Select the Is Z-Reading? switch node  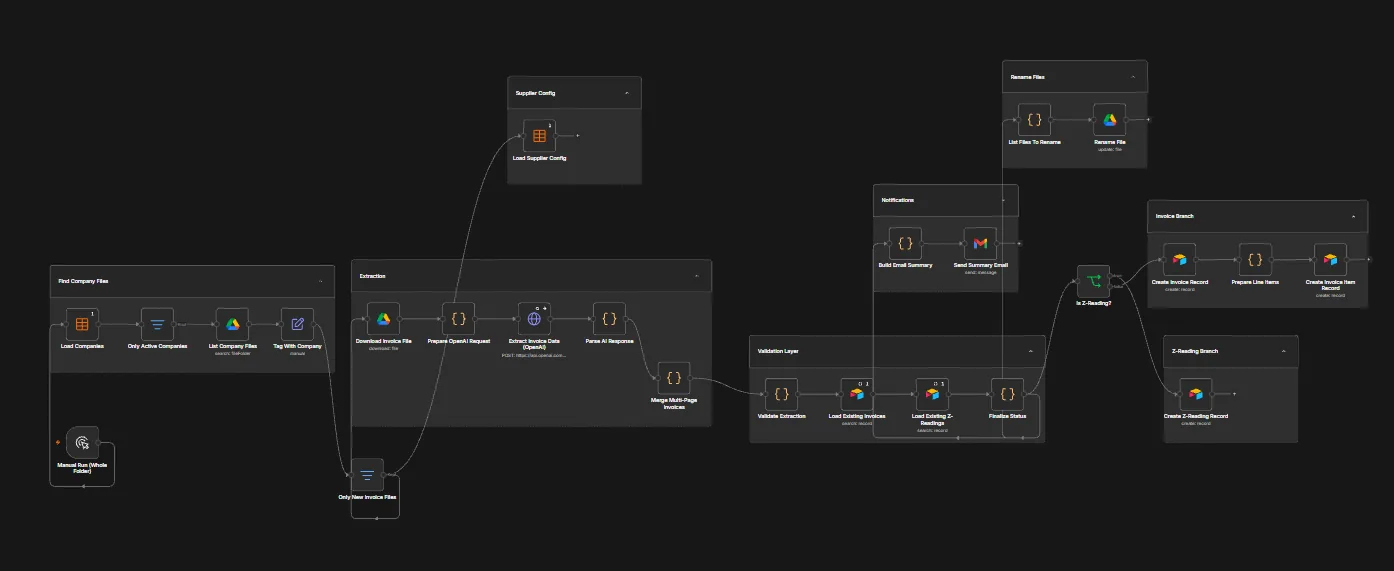coord(1093,281)
